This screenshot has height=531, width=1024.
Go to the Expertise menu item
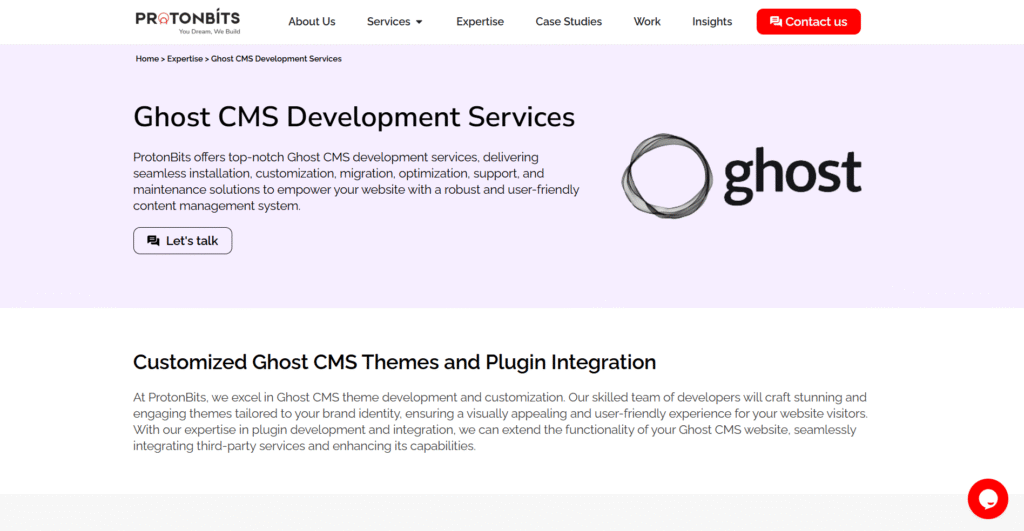(x=480, y=22)
